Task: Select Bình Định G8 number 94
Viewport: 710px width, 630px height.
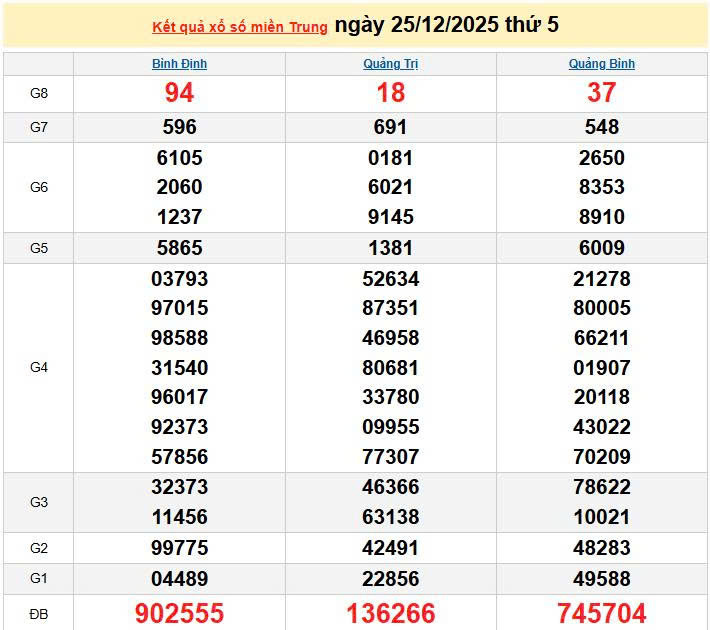Action: (179, 93)
